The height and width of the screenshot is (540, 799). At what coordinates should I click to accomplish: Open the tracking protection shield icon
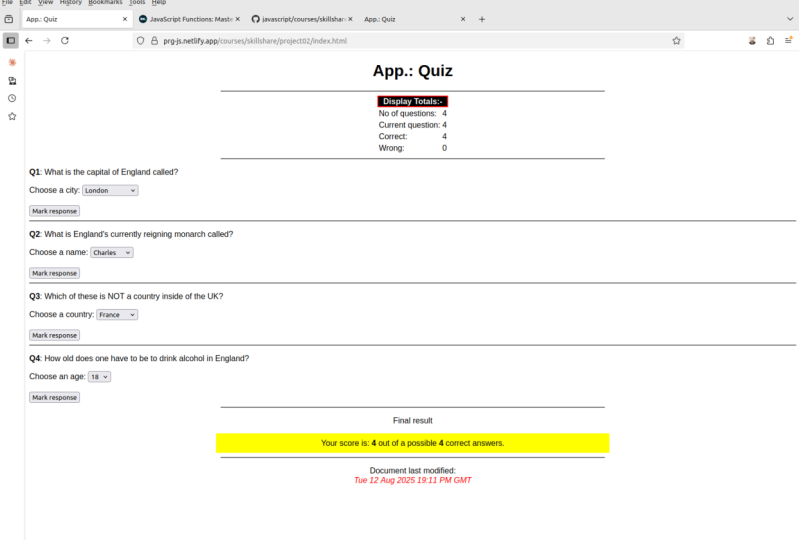[141, 41]
